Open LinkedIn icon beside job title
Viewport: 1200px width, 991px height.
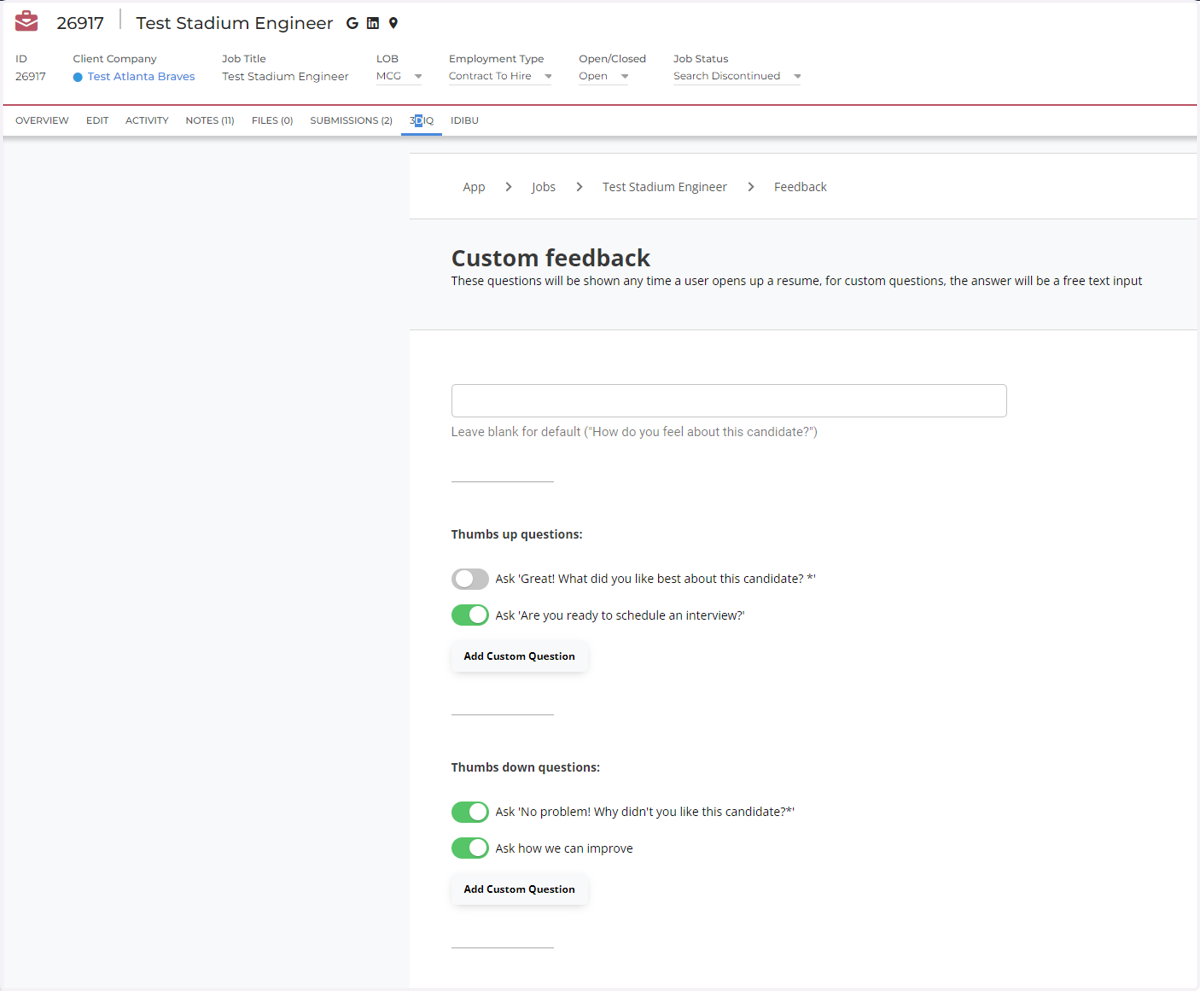373,23
